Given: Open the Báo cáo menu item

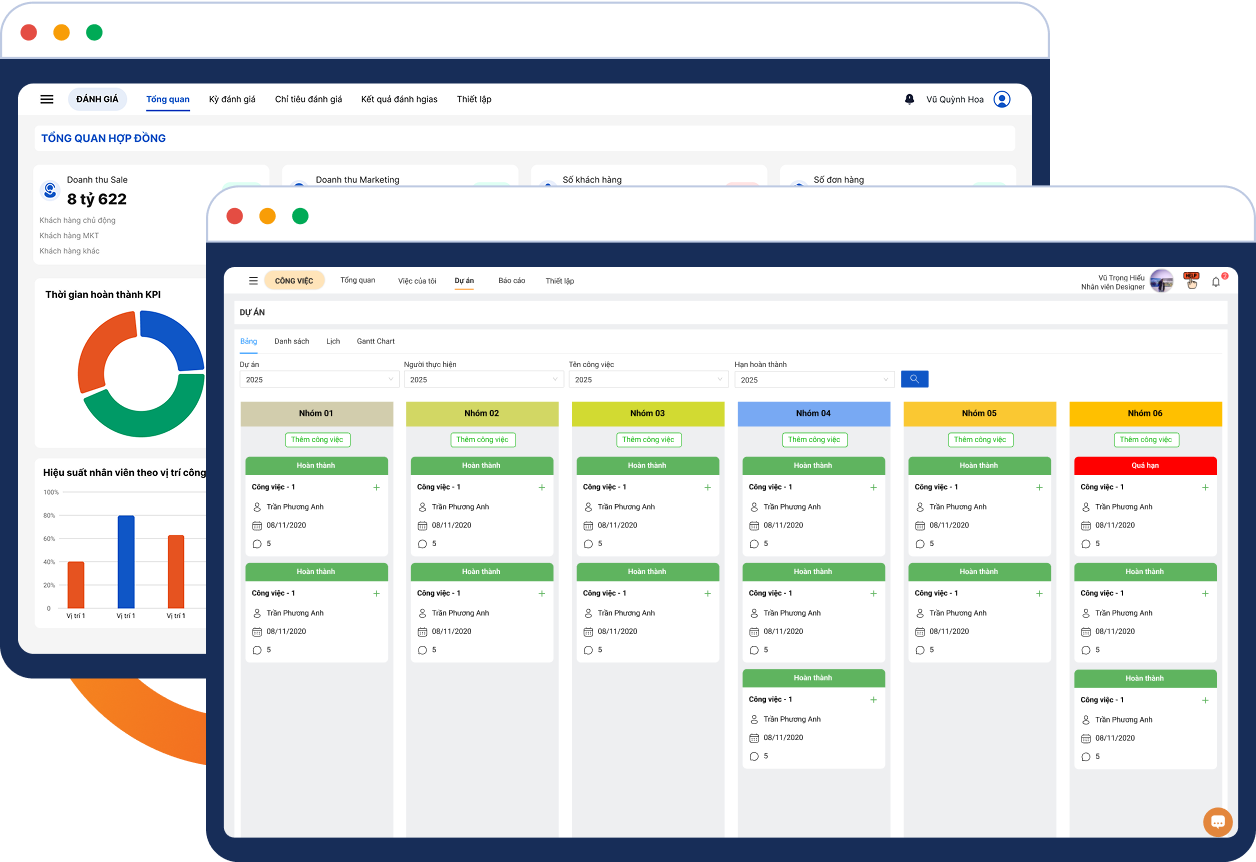Looking at the screenshot, I should point(511,281).
